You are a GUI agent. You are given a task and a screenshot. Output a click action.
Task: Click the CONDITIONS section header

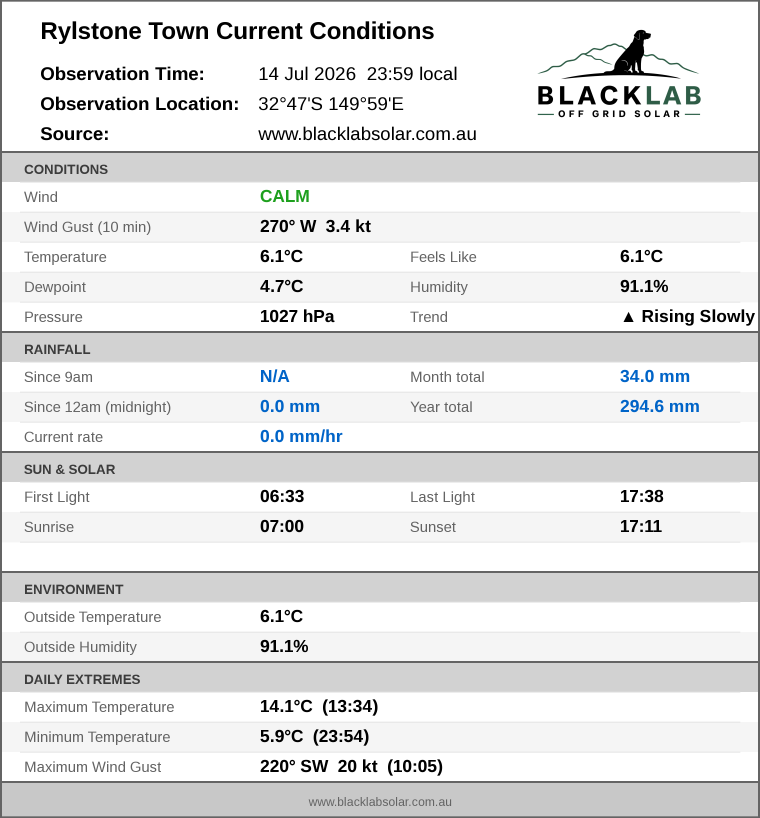point(380,169)
